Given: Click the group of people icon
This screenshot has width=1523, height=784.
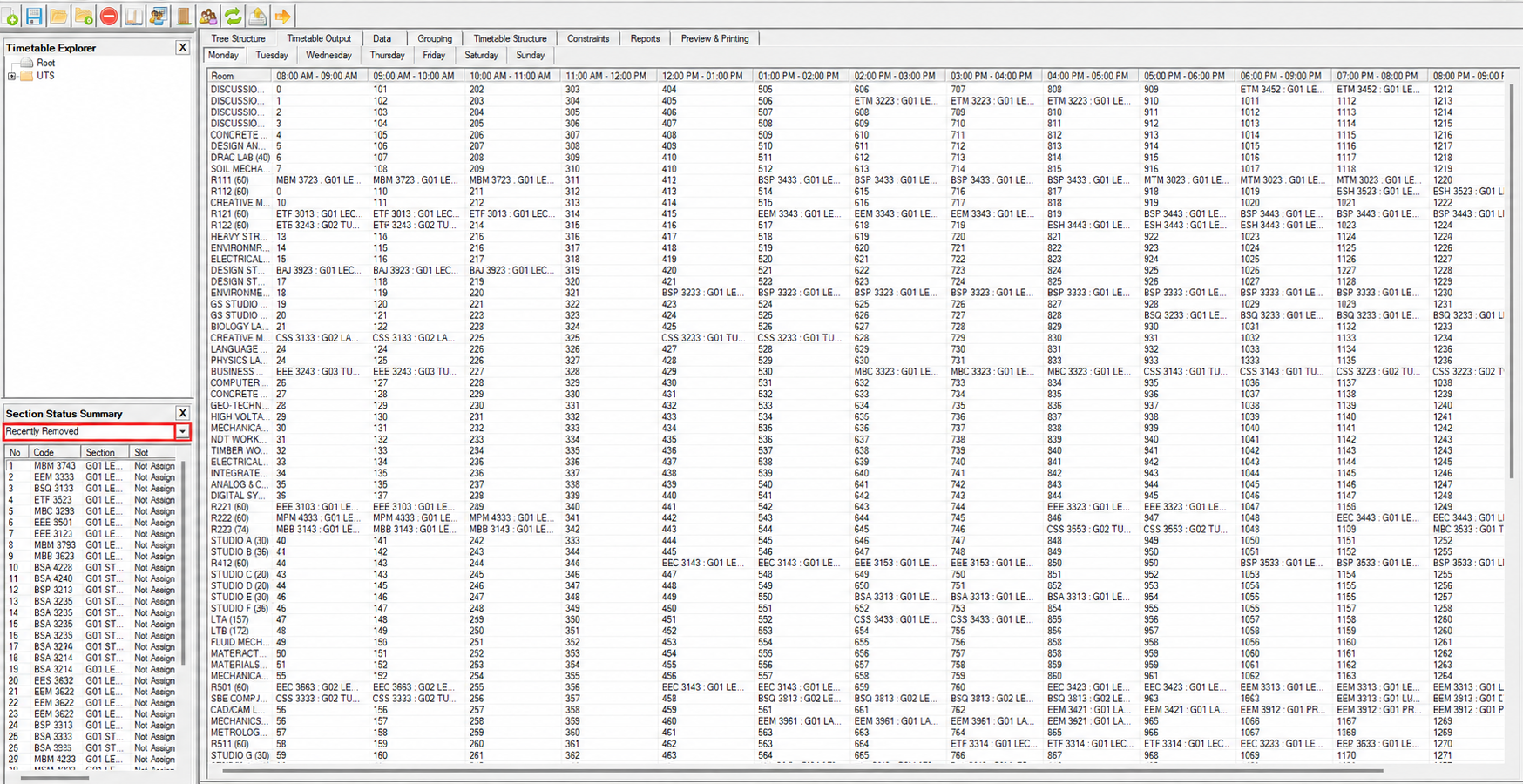Looking at the screenshot, I should click(x=208, y=16).
